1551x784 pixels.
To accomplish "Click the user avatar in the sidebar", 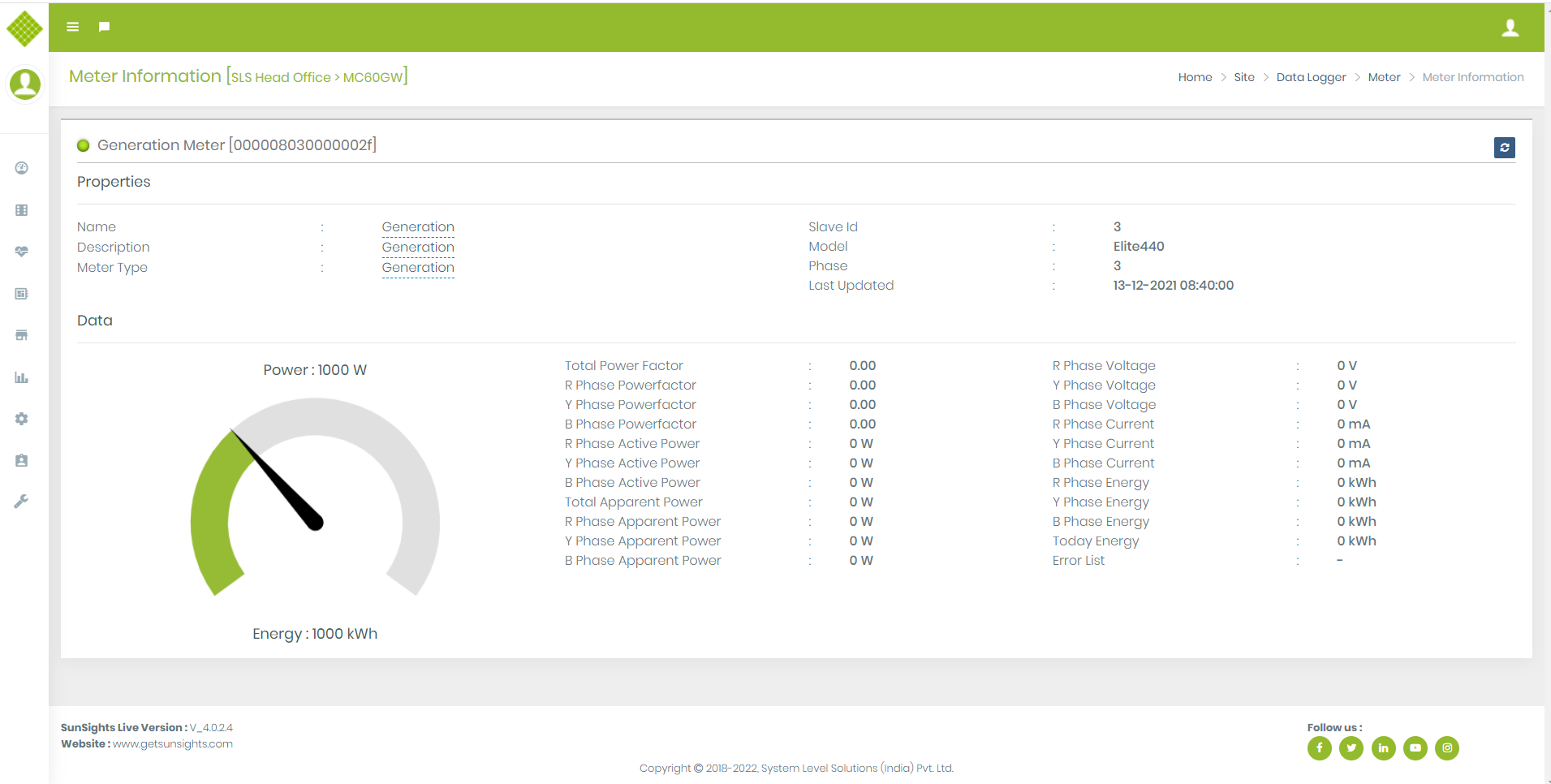I will (x=25, y=84).
